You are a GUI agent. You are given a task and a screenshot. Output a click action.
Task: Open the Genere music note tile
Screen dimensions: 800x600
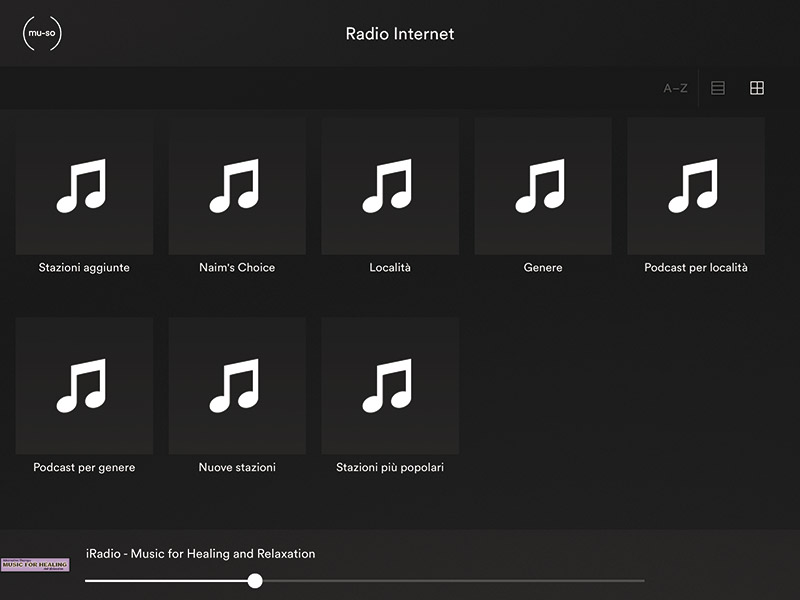pyautogui.click(x=543, y=186)
